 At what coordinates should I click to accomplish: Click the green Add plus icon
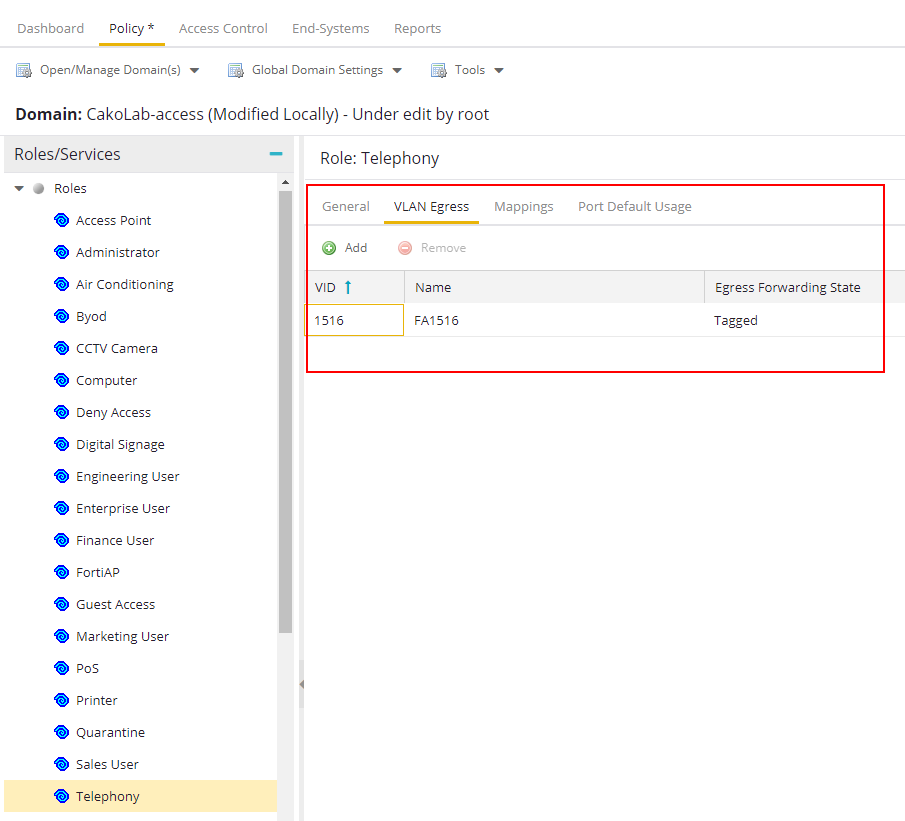point(329,248)
